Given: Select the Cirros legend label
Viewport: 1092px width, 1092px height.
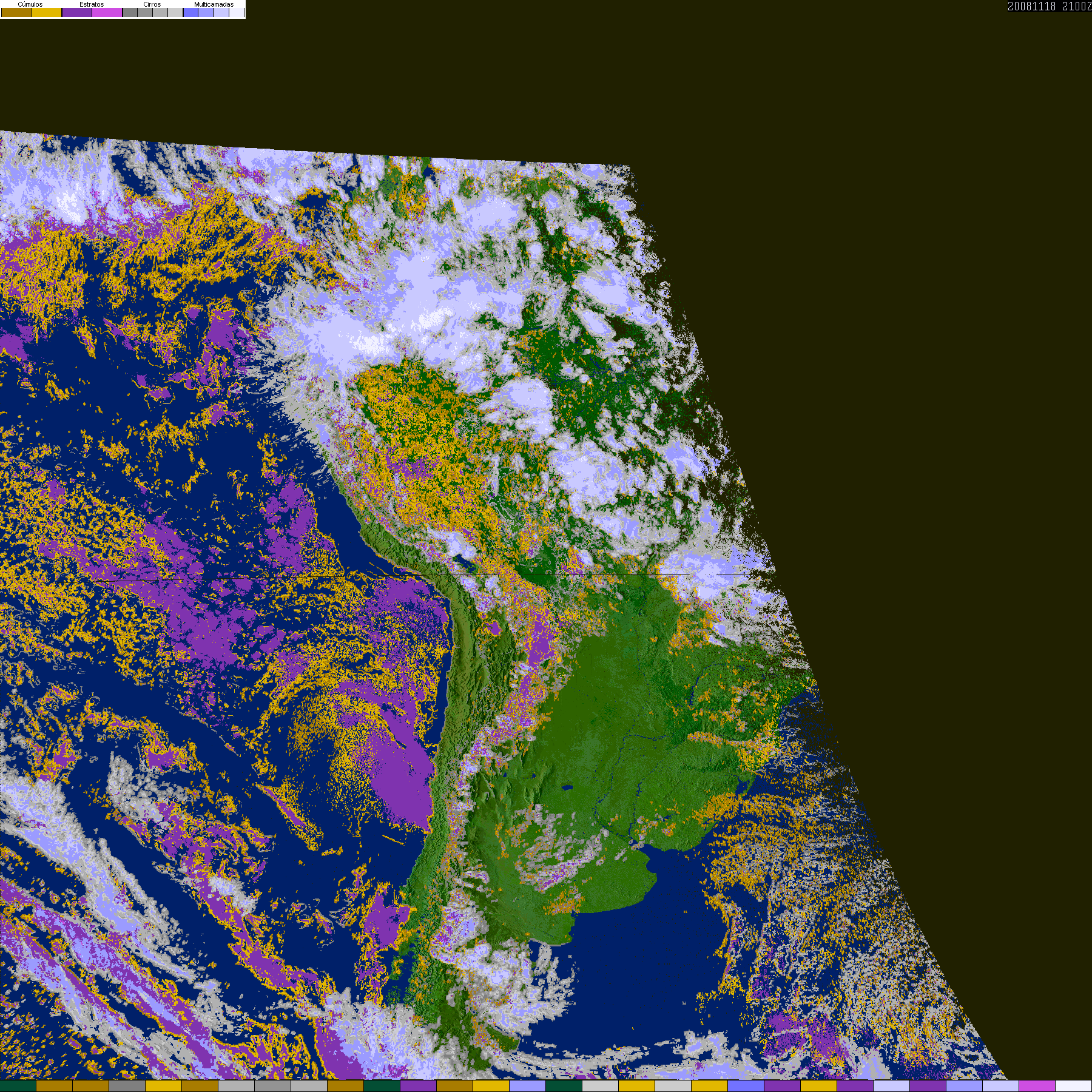Looking at the screenshot, I should click(152, 4).
